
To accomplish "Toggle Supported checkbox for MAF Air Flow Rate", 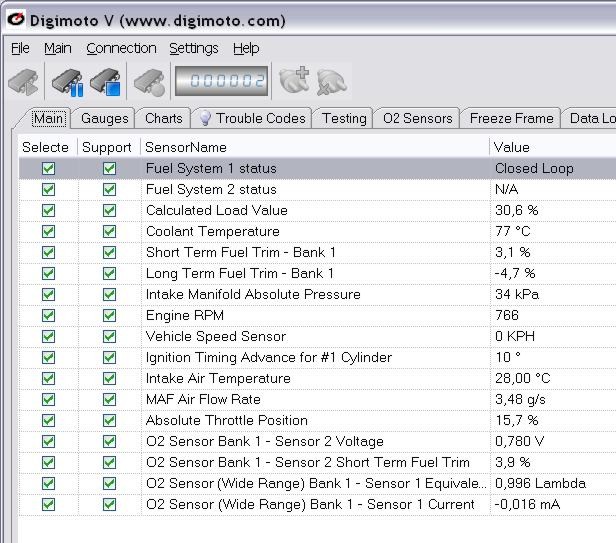I will (109, 400).
